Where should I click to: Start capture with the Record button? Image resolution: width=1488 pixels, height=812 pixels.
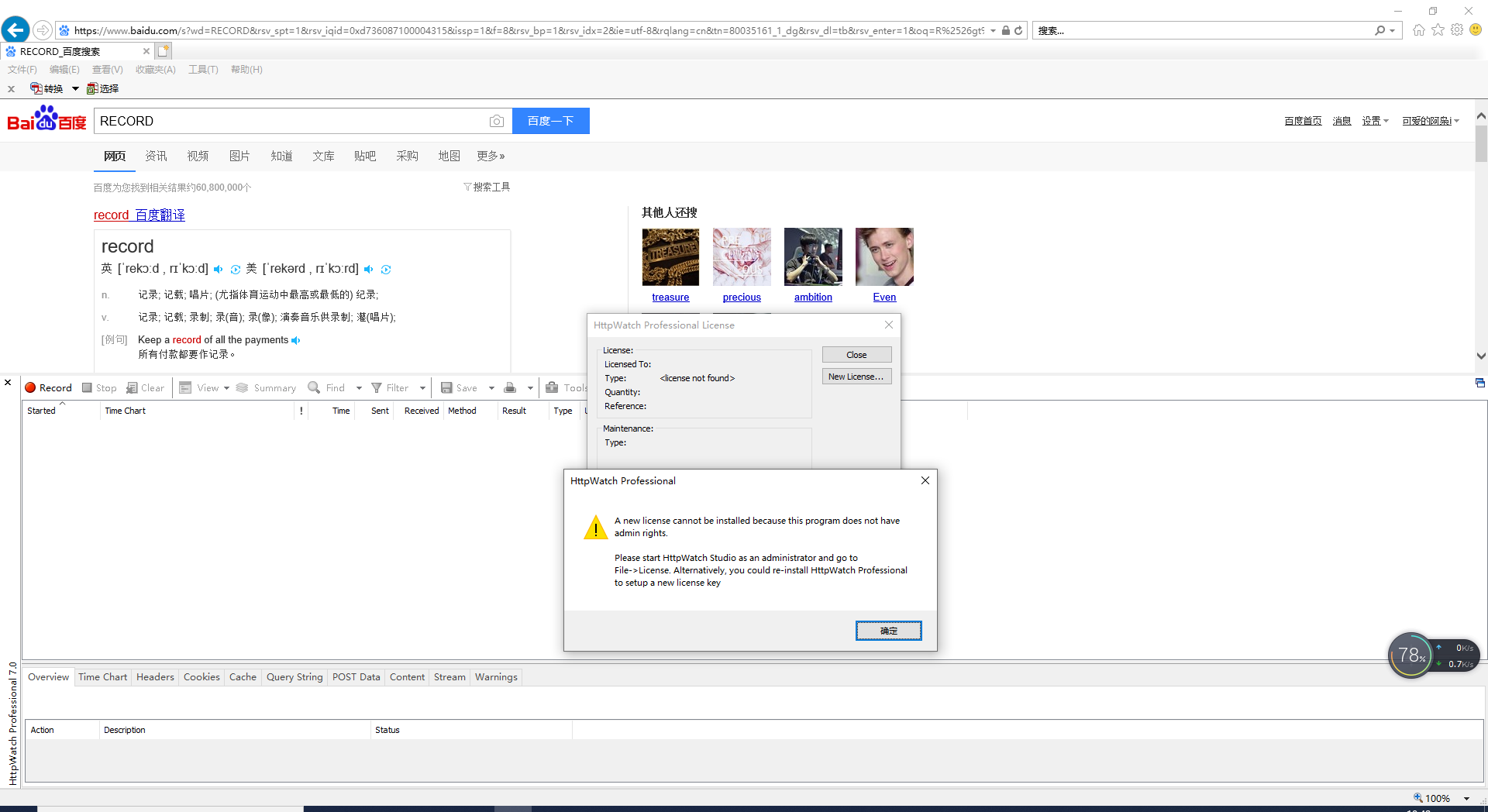coord(48,387)
